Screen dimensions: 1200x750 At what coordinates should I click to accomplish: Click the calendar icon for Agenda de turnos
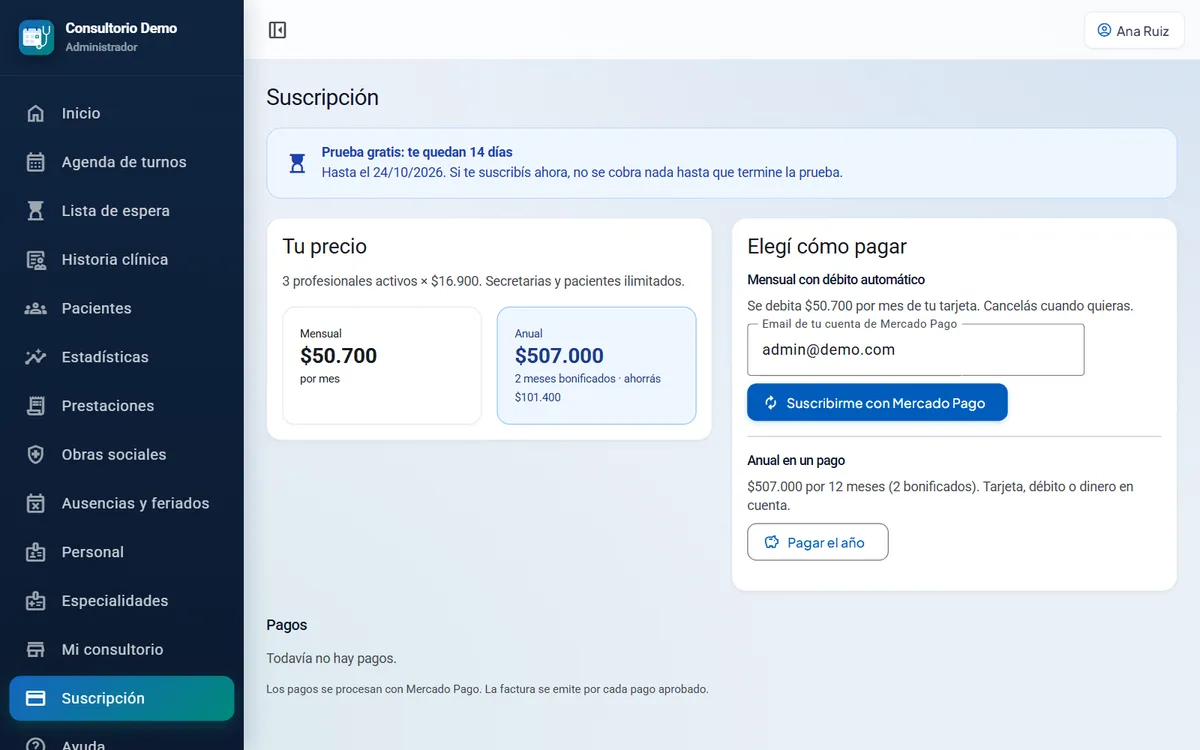36,162
